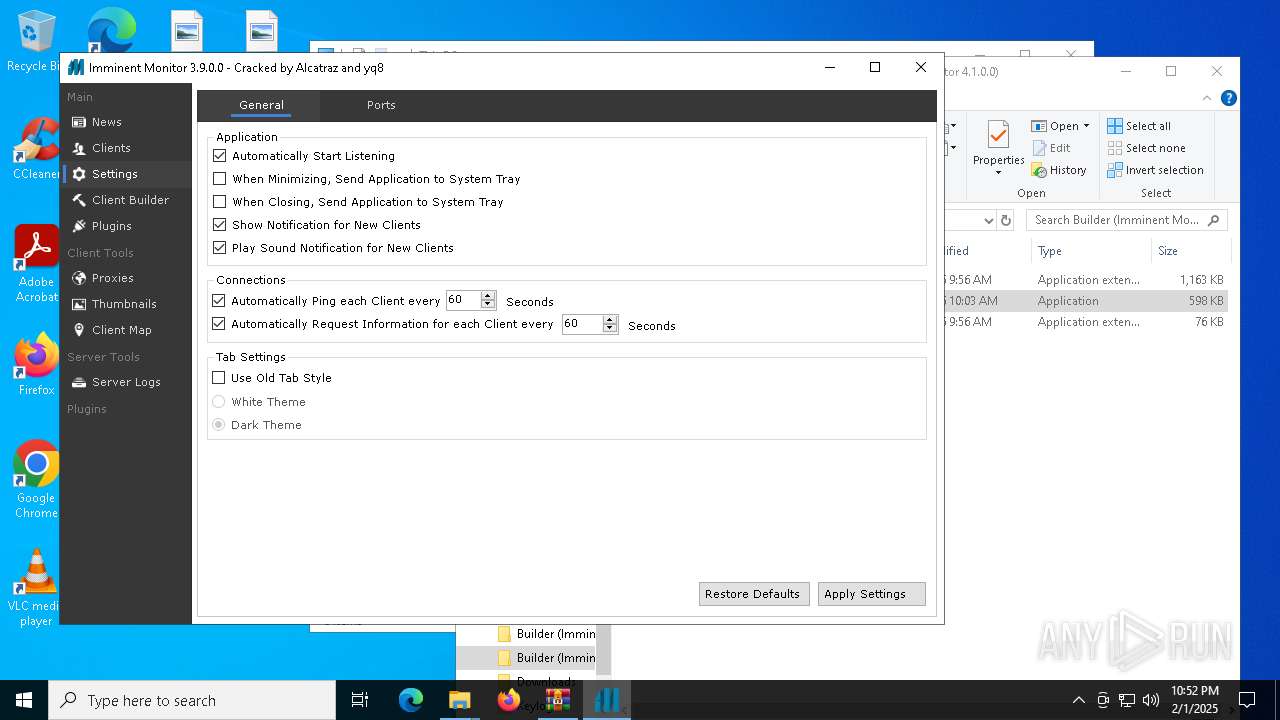
Task: Decrease request information interval down arrow
Action: [610, 329]
